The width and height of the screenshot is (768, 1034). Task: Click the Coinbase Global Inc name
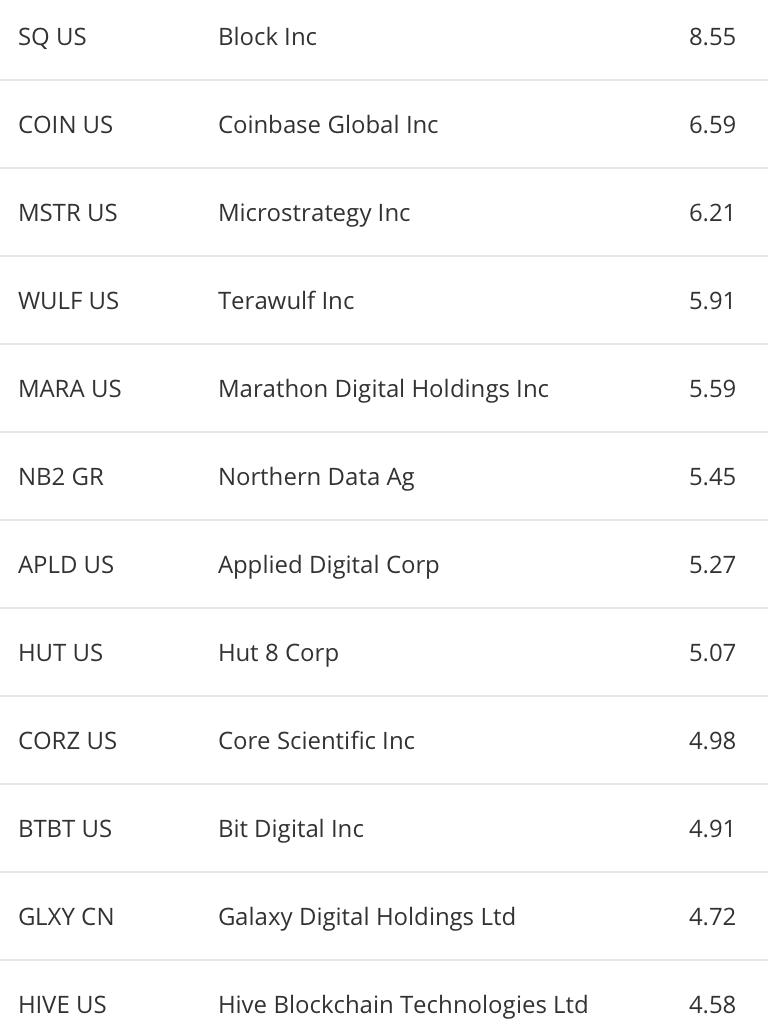tap(328, 125)
